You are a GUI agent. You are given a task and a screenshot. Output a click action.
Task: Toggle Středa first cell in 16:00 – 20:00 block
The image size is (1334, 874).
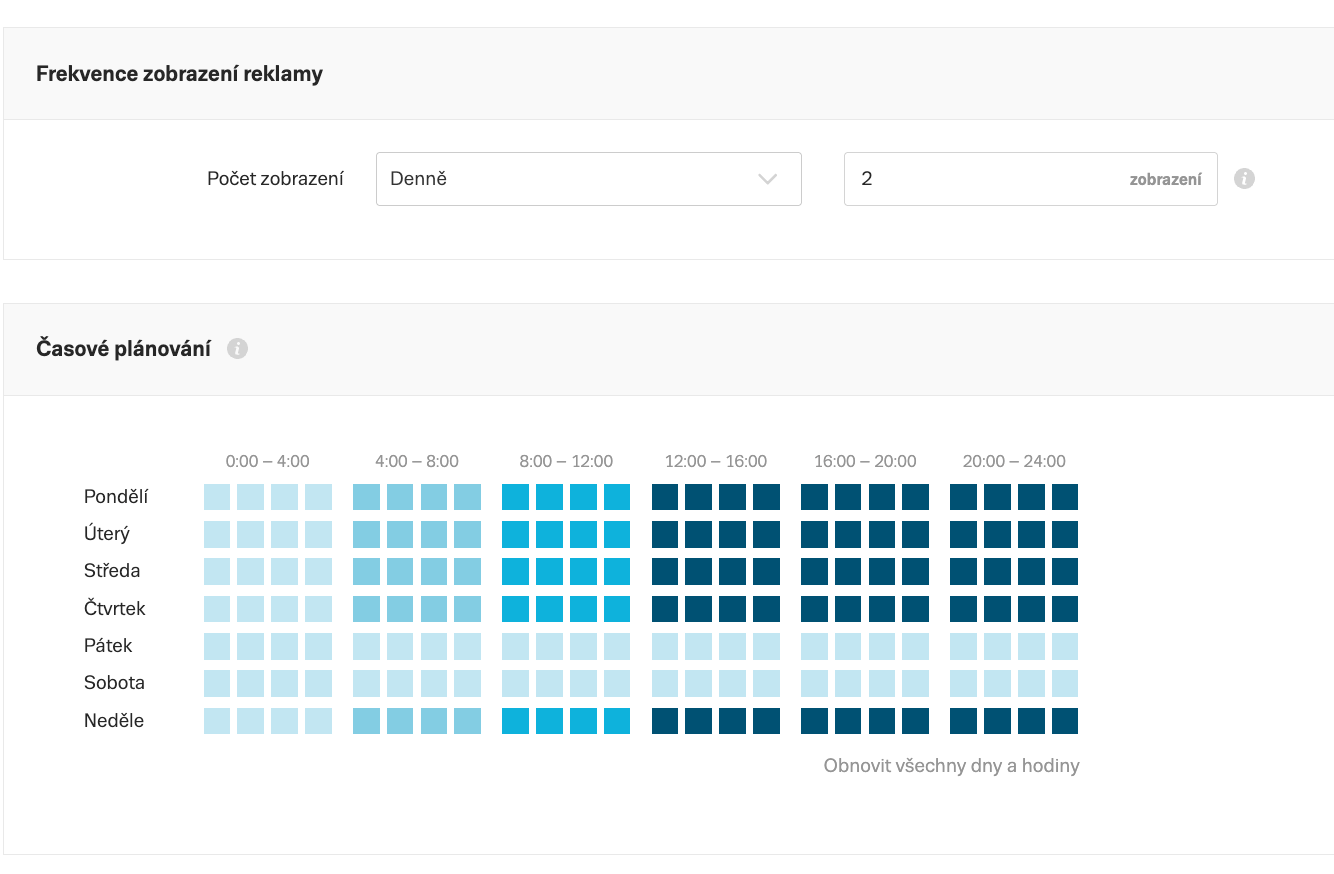pos(814,571)
